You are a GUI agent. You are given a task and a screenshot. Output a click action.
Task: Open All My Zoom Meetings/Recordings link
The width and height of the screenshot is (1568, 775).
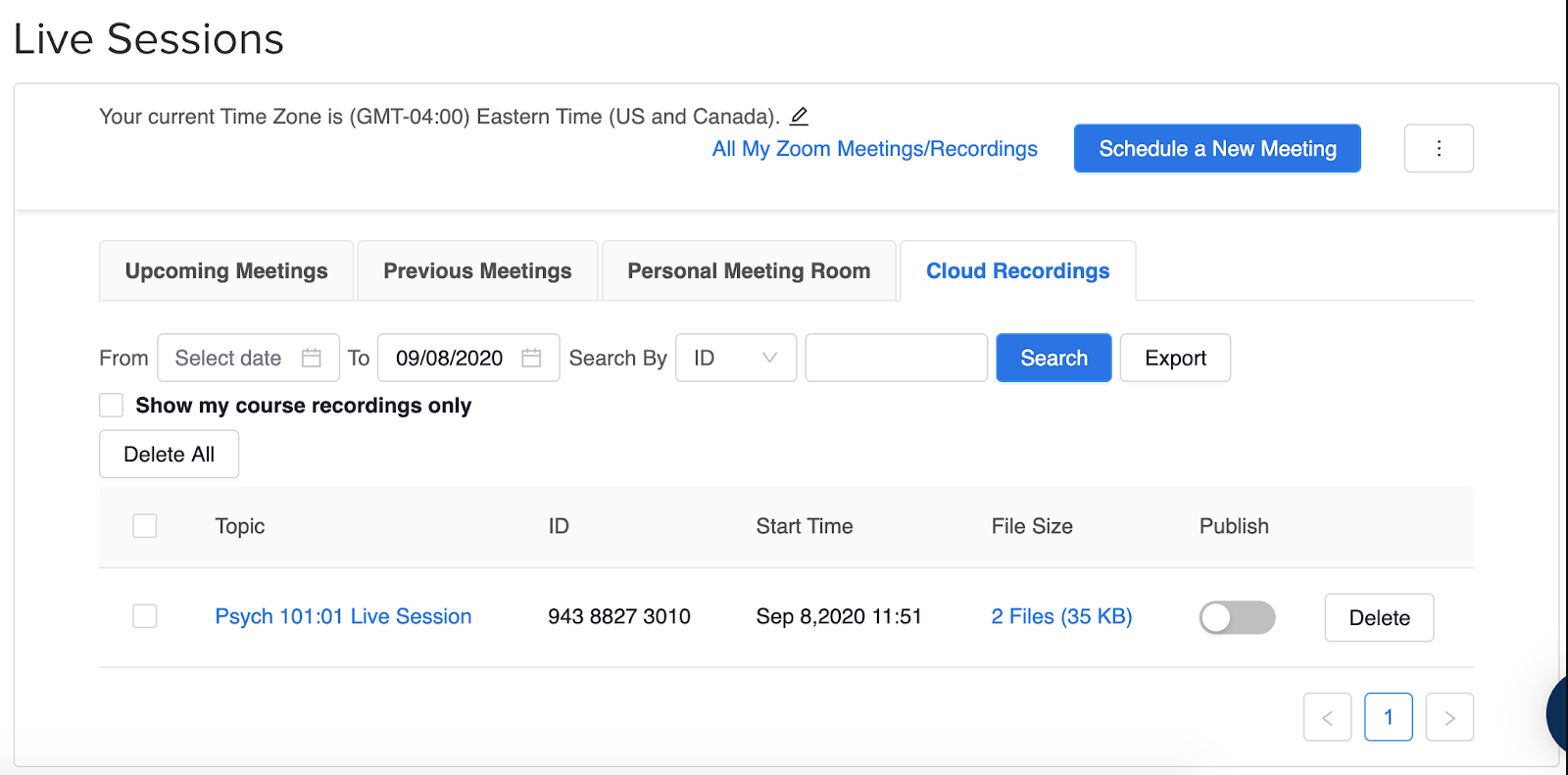click(874, 149)
